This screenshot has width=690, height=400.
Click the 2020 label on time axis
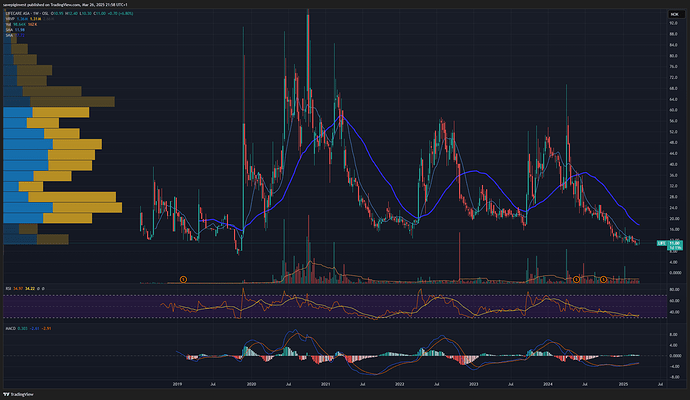[251, 382]
